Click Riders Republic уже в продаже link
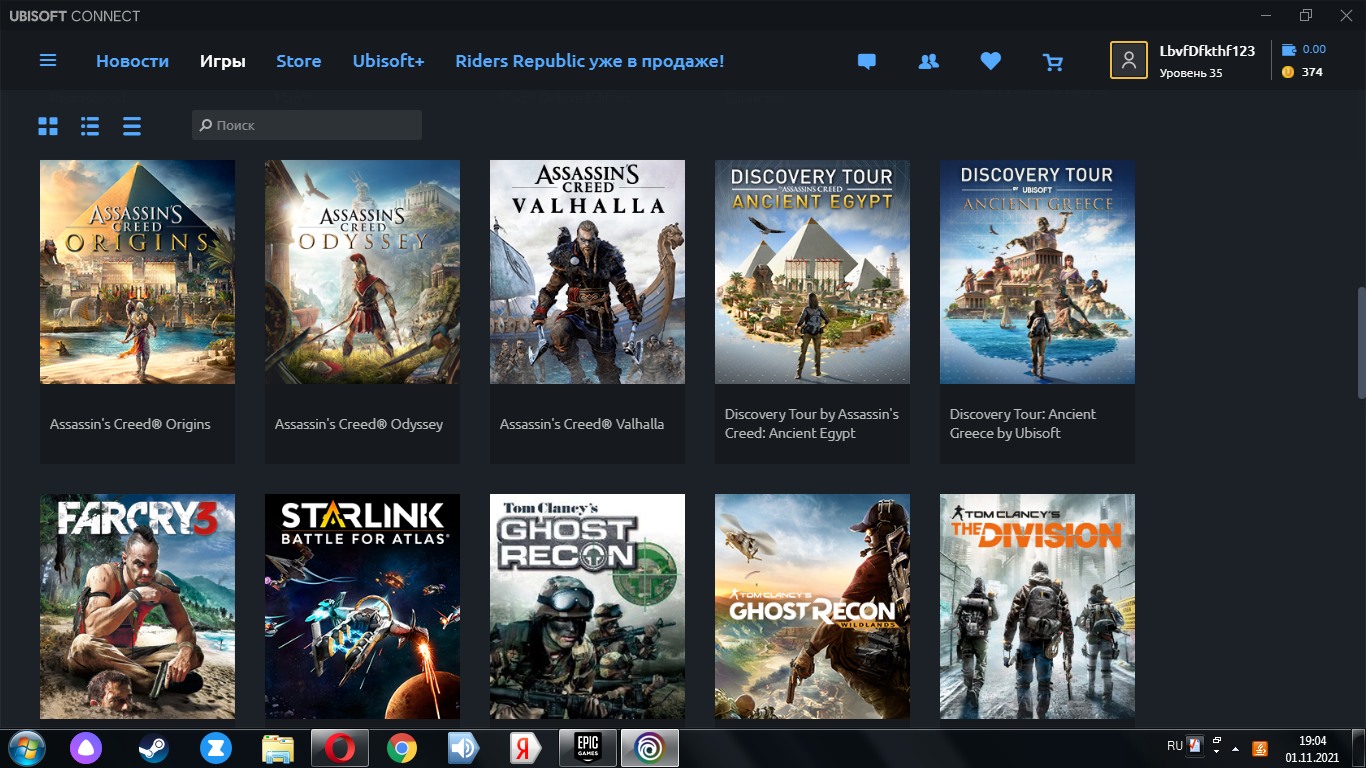 point(590,61)
